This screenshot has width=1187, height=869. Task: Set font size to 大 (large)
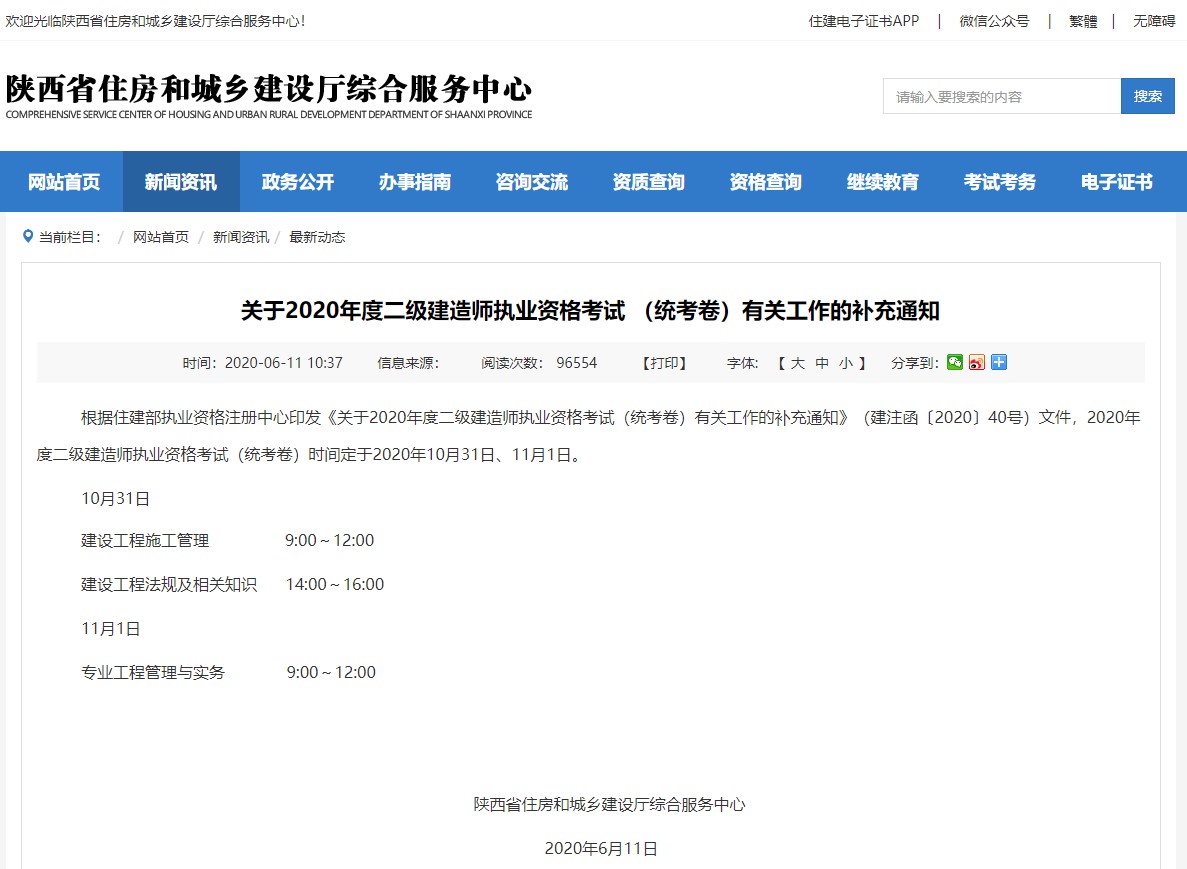click(797, 363)
